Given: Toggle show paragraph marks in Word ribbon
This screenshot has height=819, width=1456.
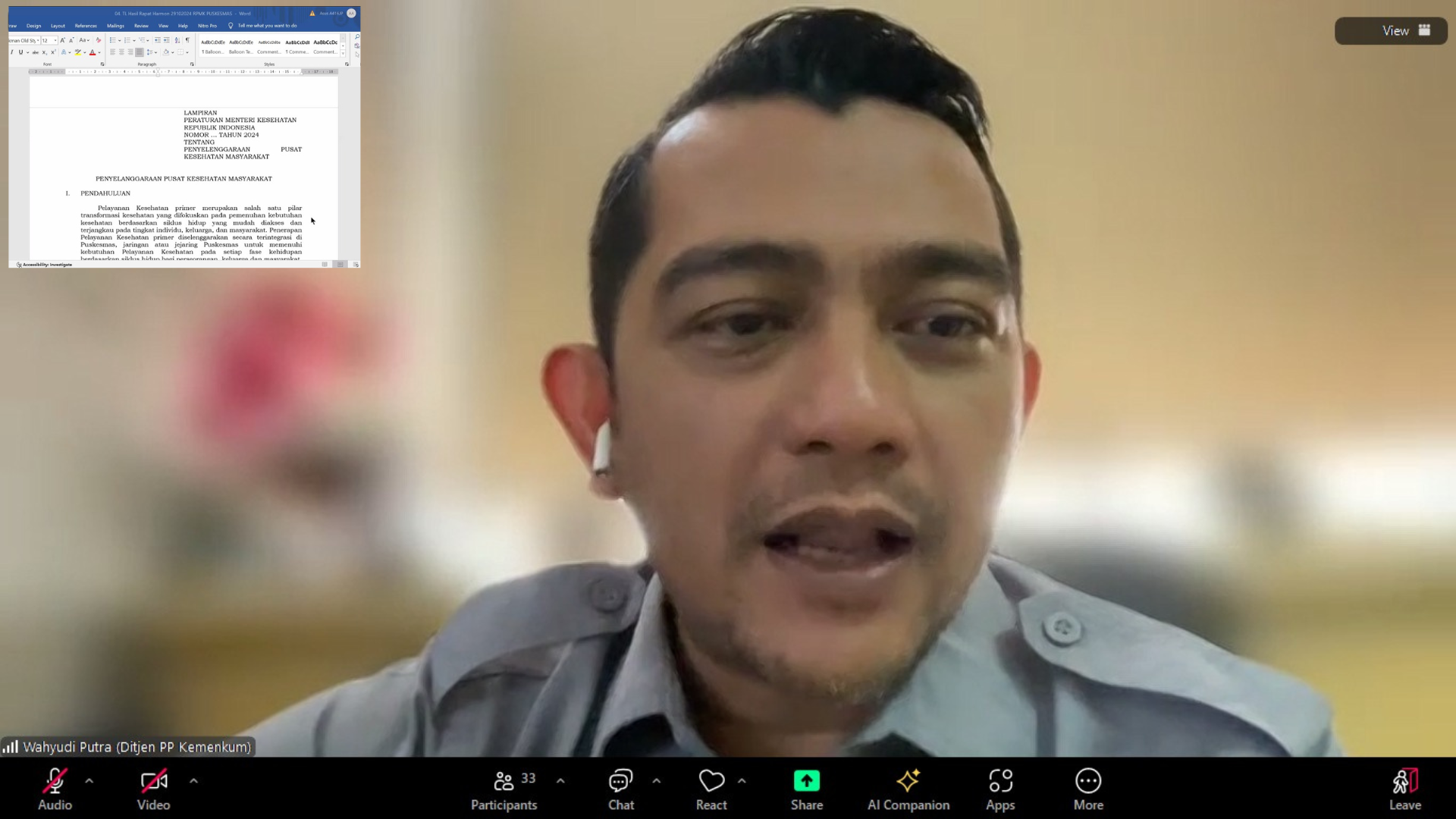Looking at the screenshot, I should [x=187, y=40].
